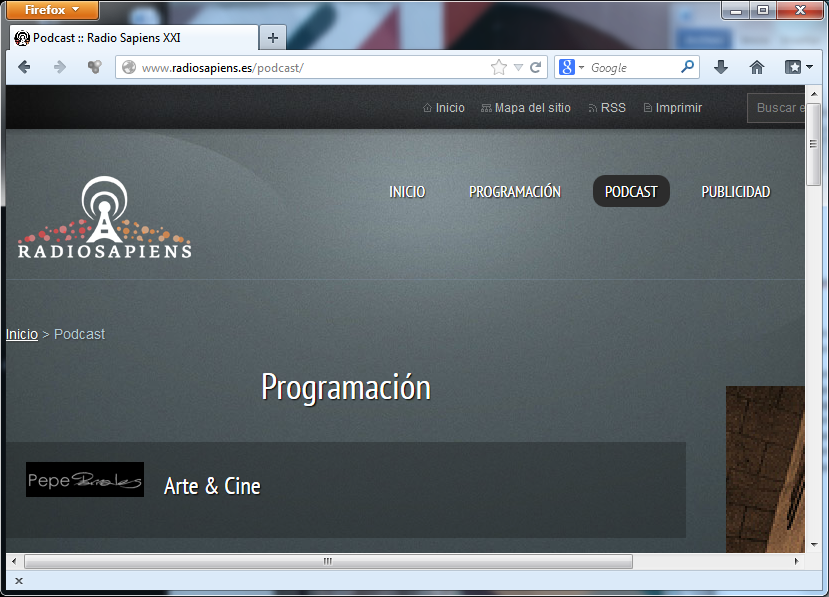Select PROGRAMACIÓN in main navigation

[x=515, y=191]
